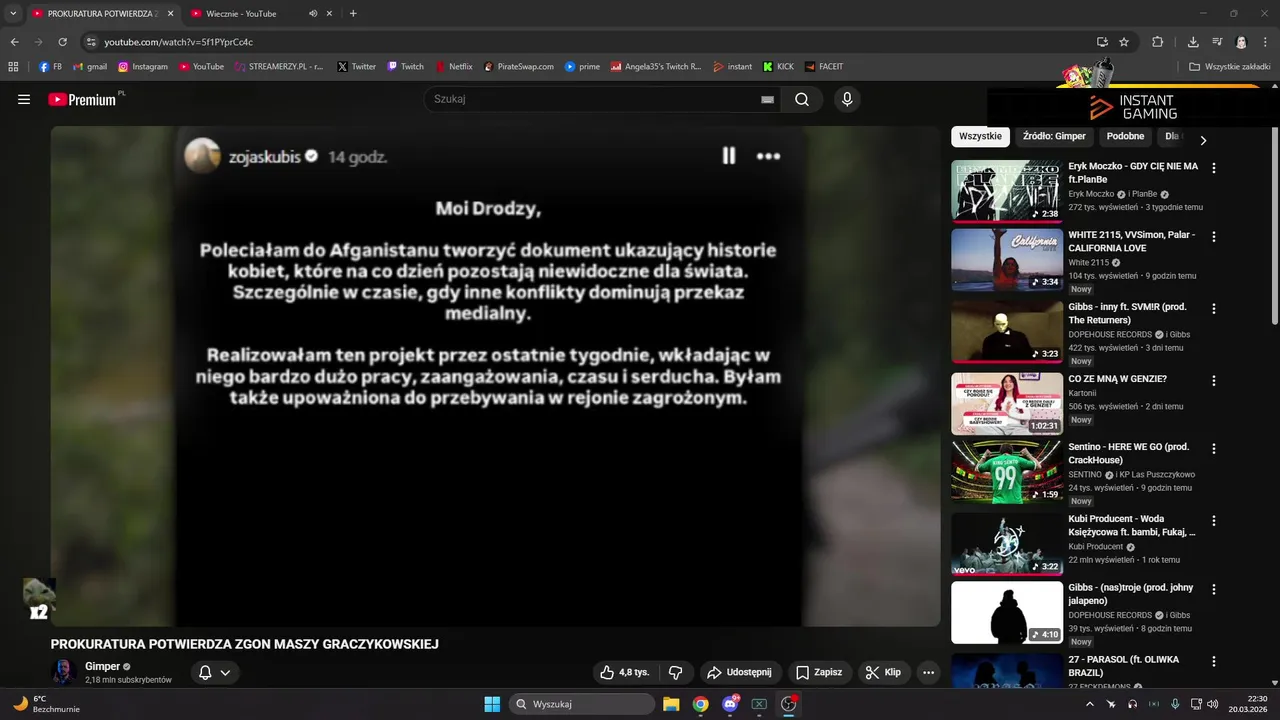This screenshot has height=720, width=1280.
Task: Open the browser extensions puzzle icon
Action: (x=1158, y=42)
